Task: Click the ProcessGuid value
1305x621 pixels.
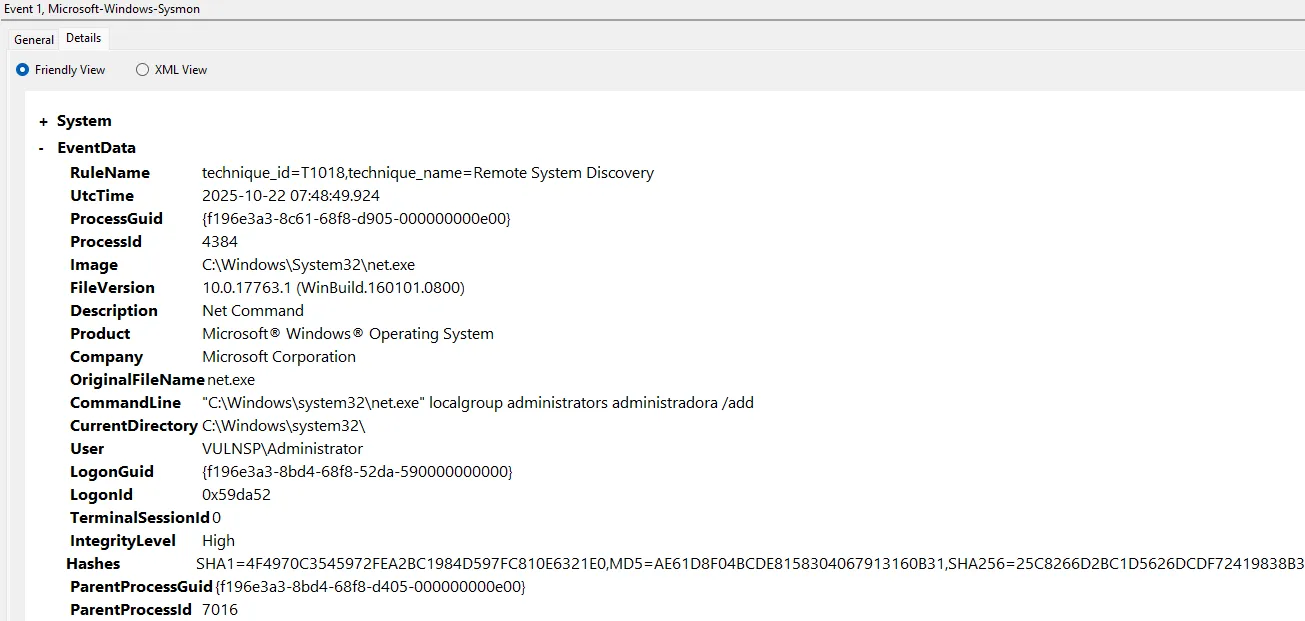Action: [356, 219]
